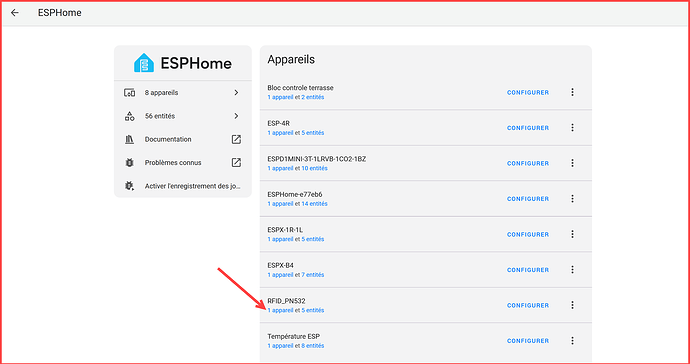Image resolution: width=690 pixels, height=364 pixels.
Task: Click the 'ESPHome' title in the top bar
Action: click(x=59, y=13)
